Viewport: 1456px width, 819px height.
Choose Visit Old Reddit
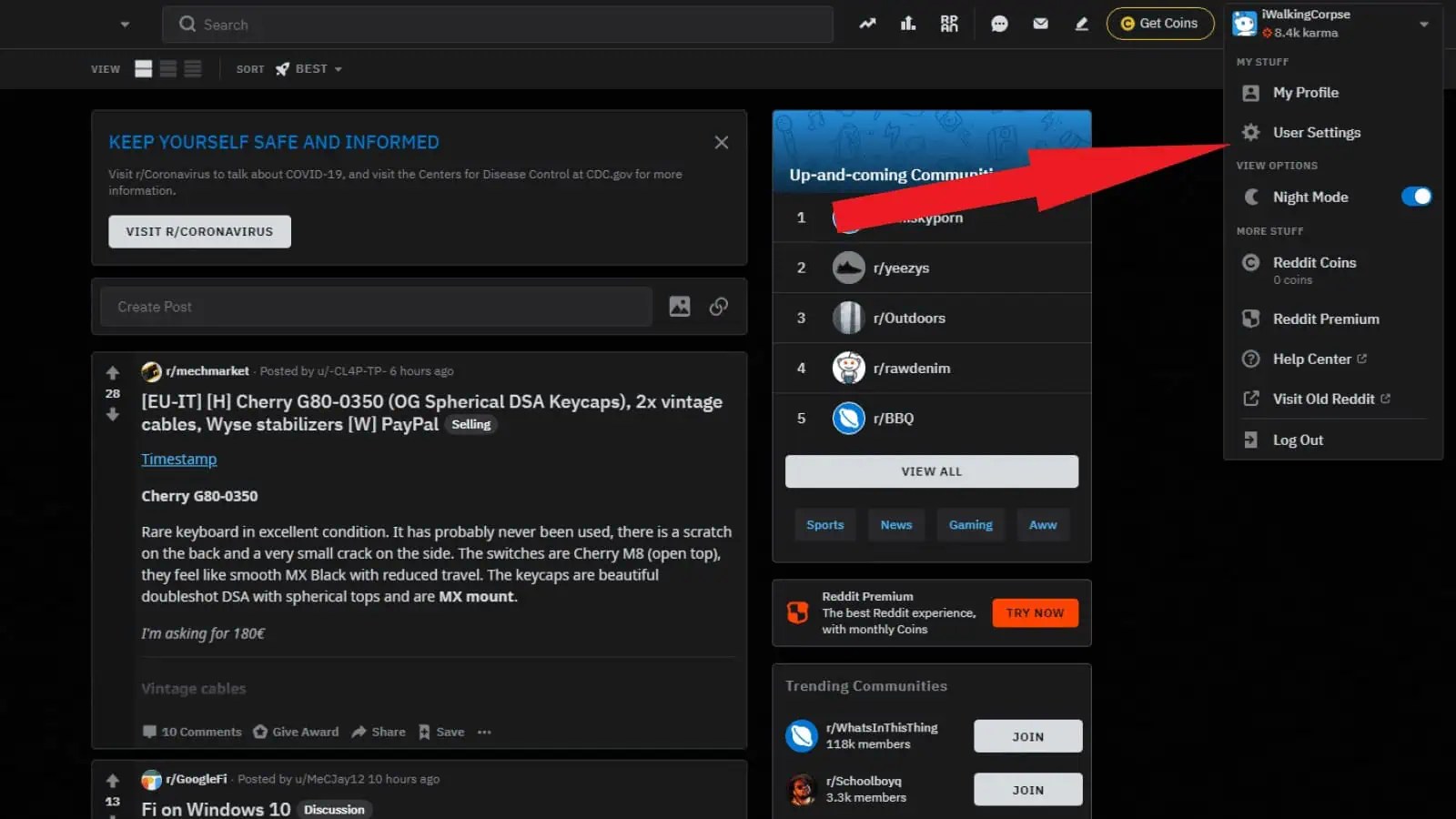1324,399
